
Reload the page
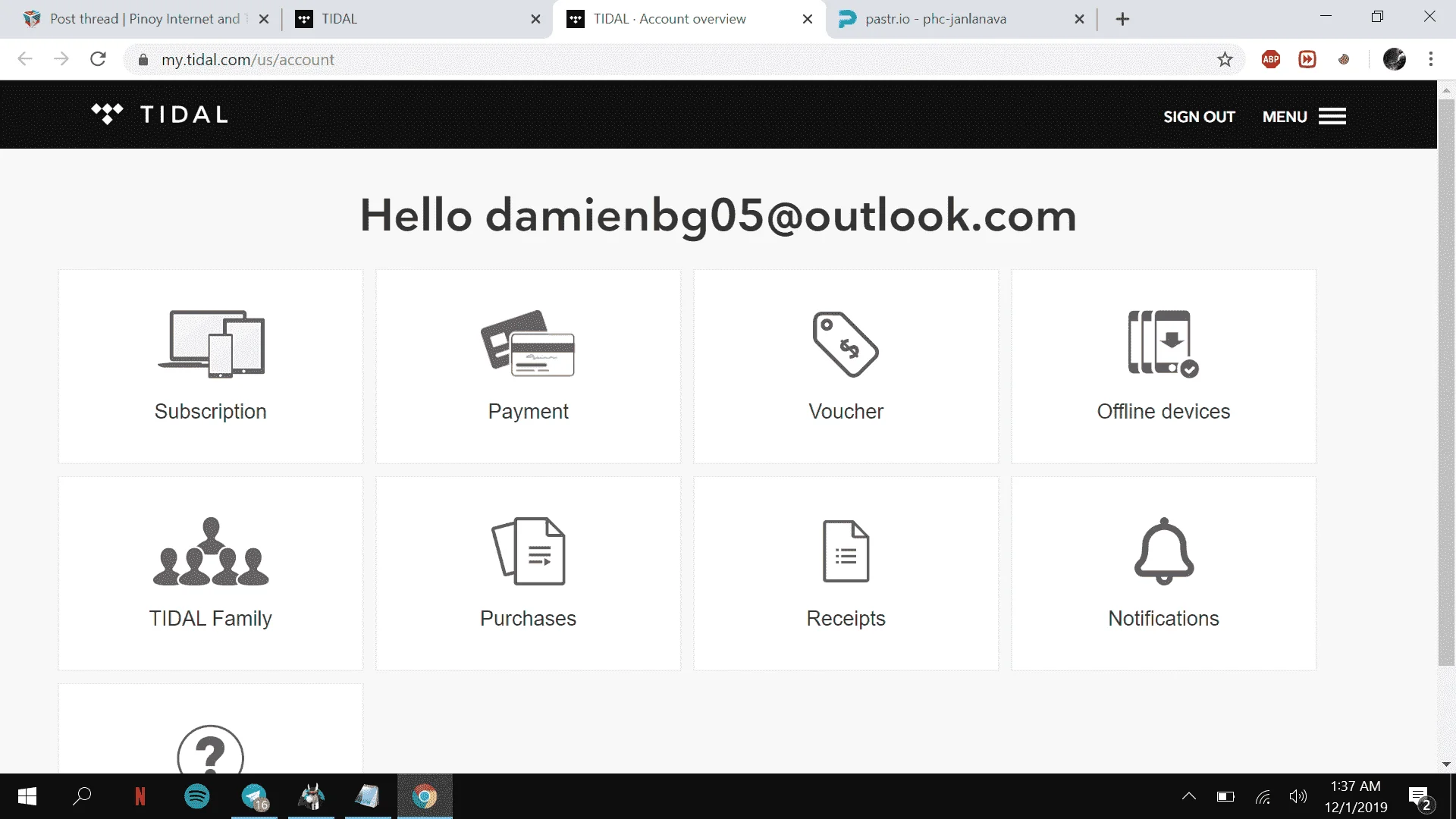(x=98, y=59)
